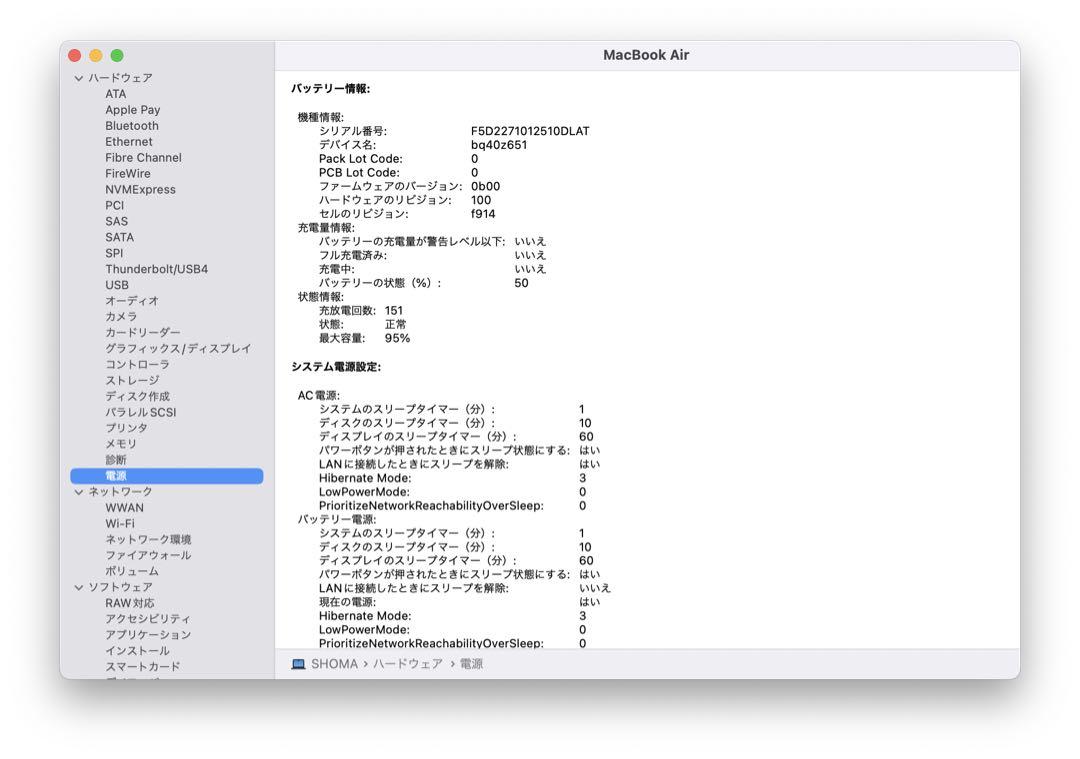Select NVMExpress in sidebar
This screenshot has width=1080, height=759.
click(140, 189)
